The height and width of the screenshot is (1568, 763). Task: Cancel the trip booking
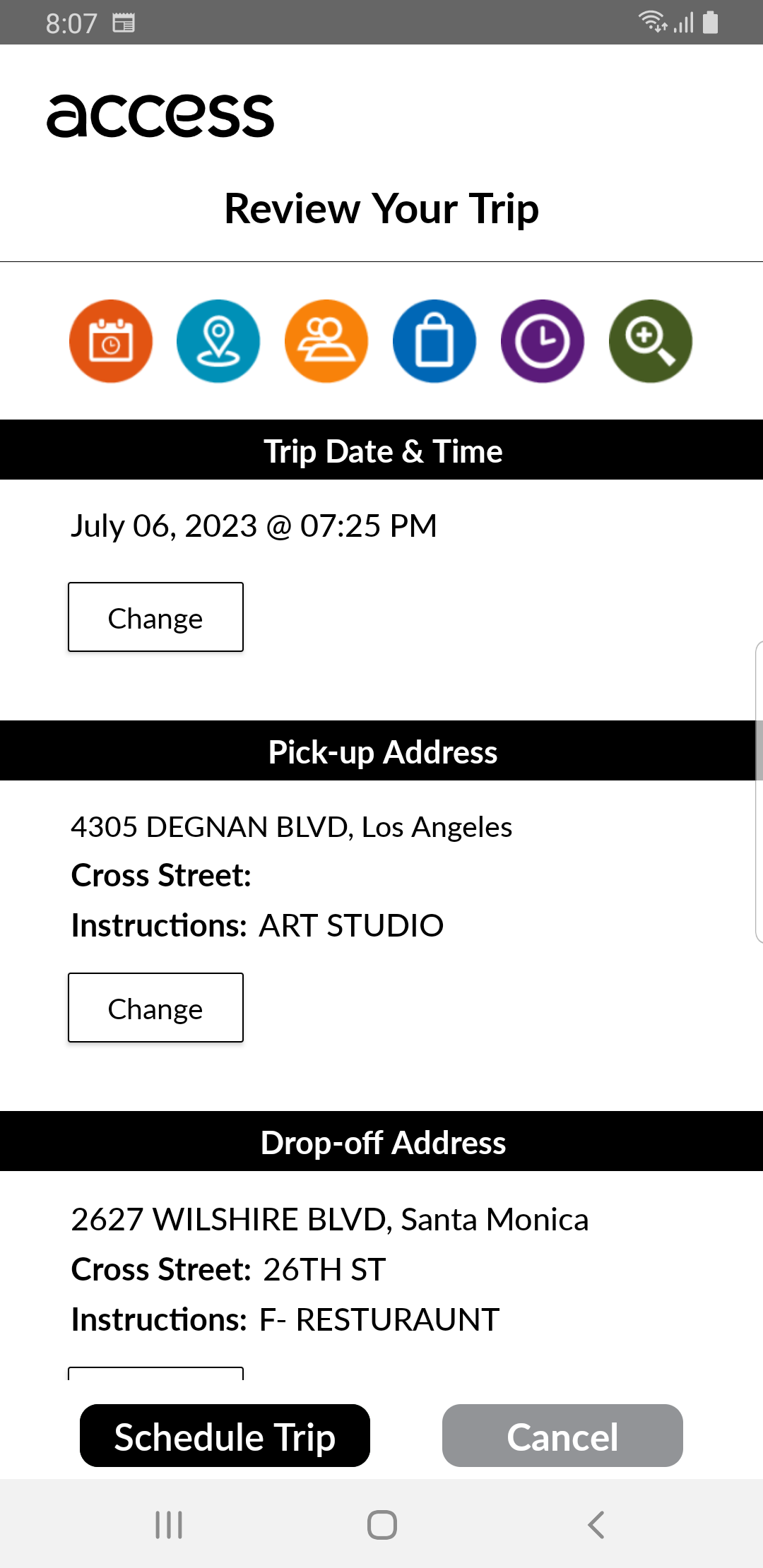click(562, 1435)
